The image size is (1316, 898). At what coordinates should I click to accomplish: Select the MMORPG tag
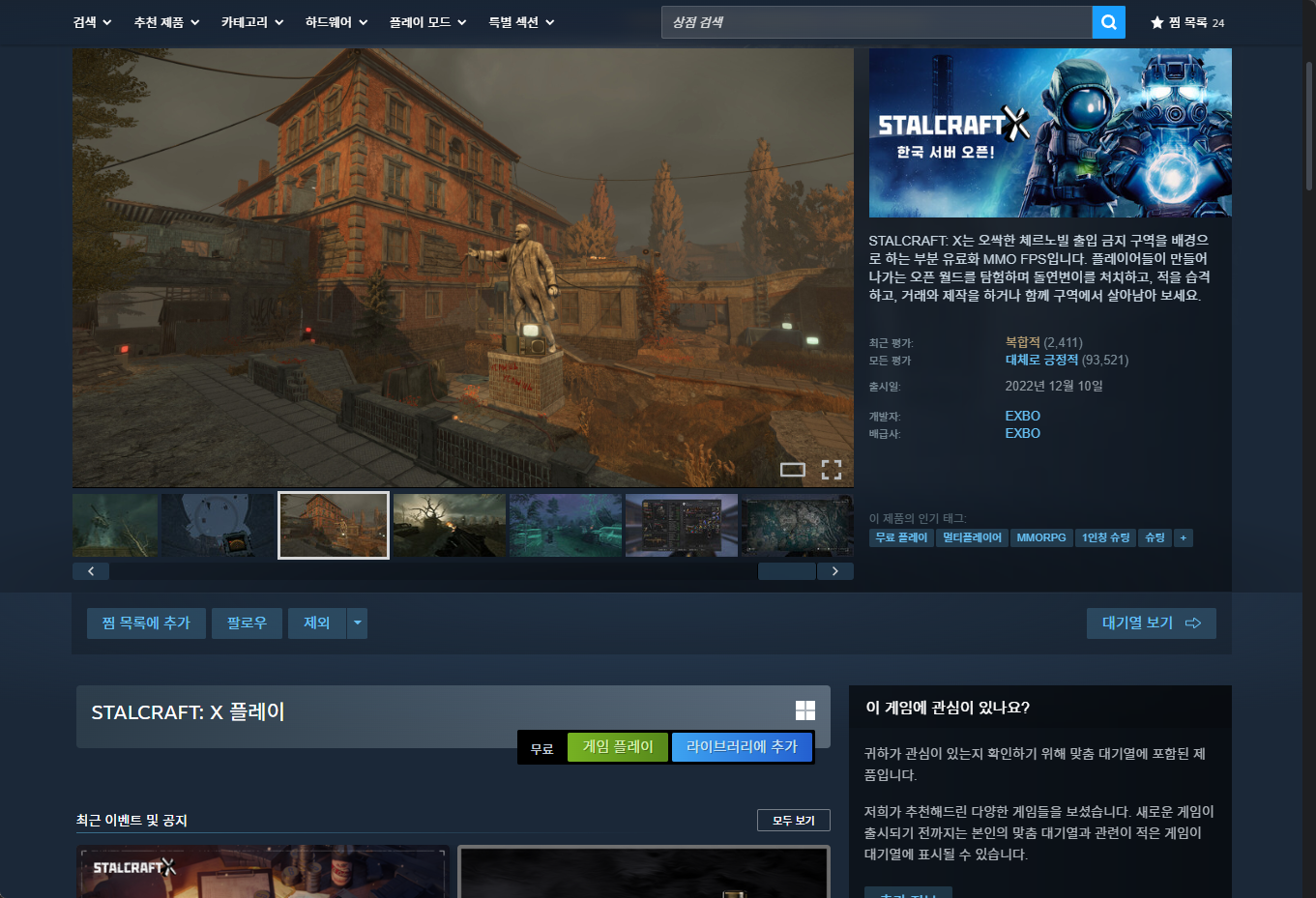coord(1041,537)
